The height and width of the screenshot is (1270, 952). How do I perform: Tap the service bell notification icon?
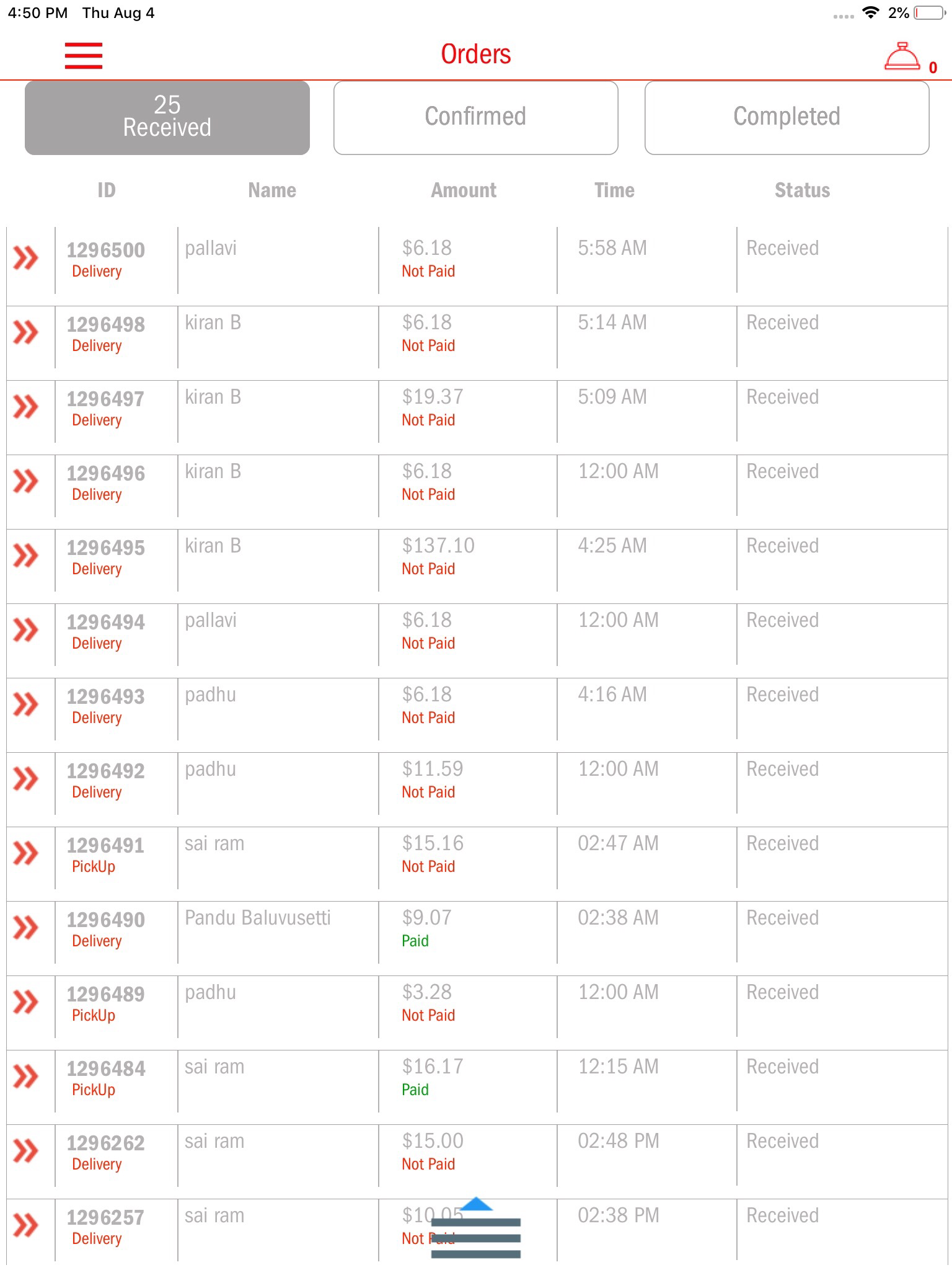tap(902, 56)
